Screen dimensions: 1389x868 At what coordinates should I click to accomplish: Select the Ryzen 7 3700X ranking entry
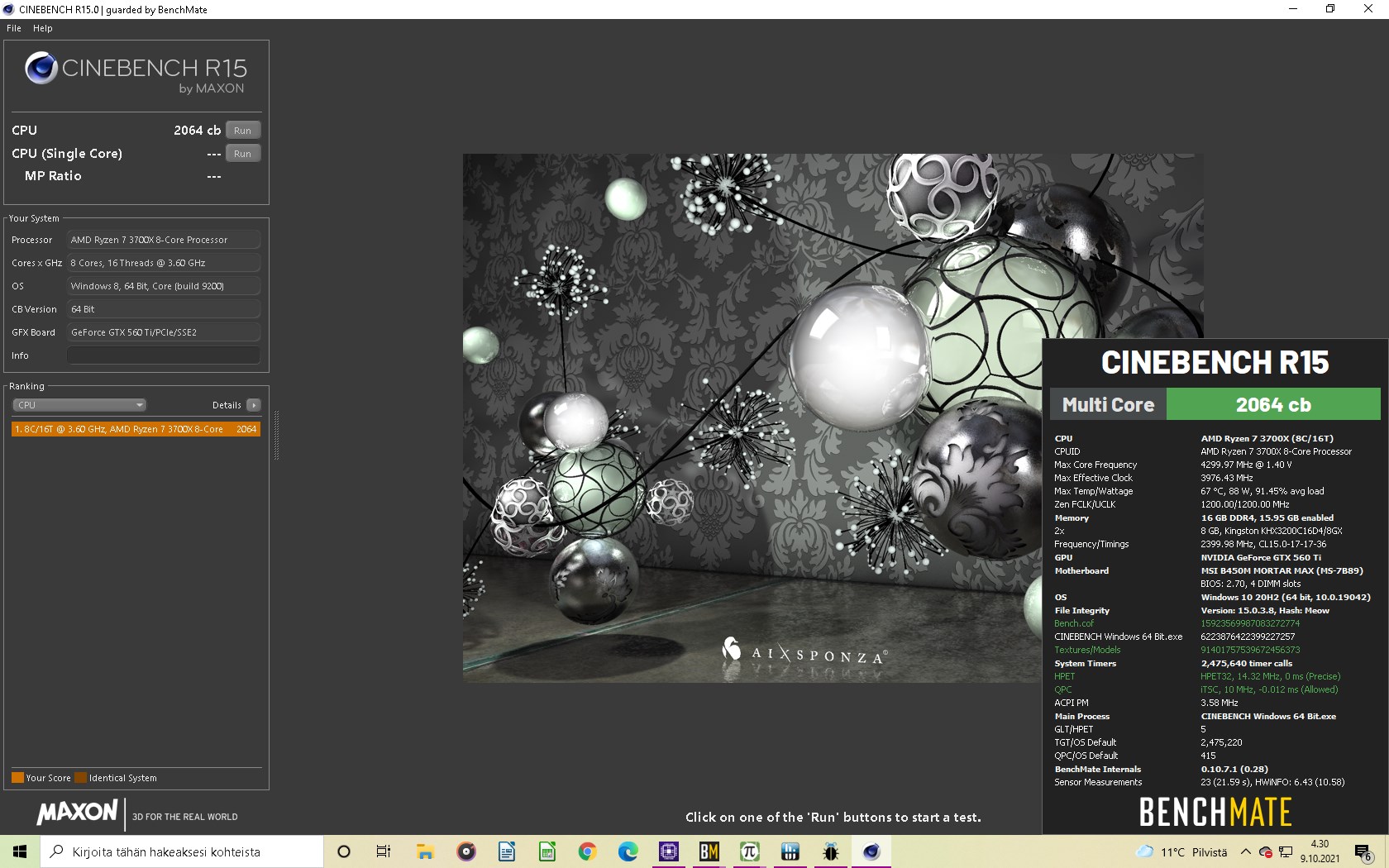(x=136, y=429)
